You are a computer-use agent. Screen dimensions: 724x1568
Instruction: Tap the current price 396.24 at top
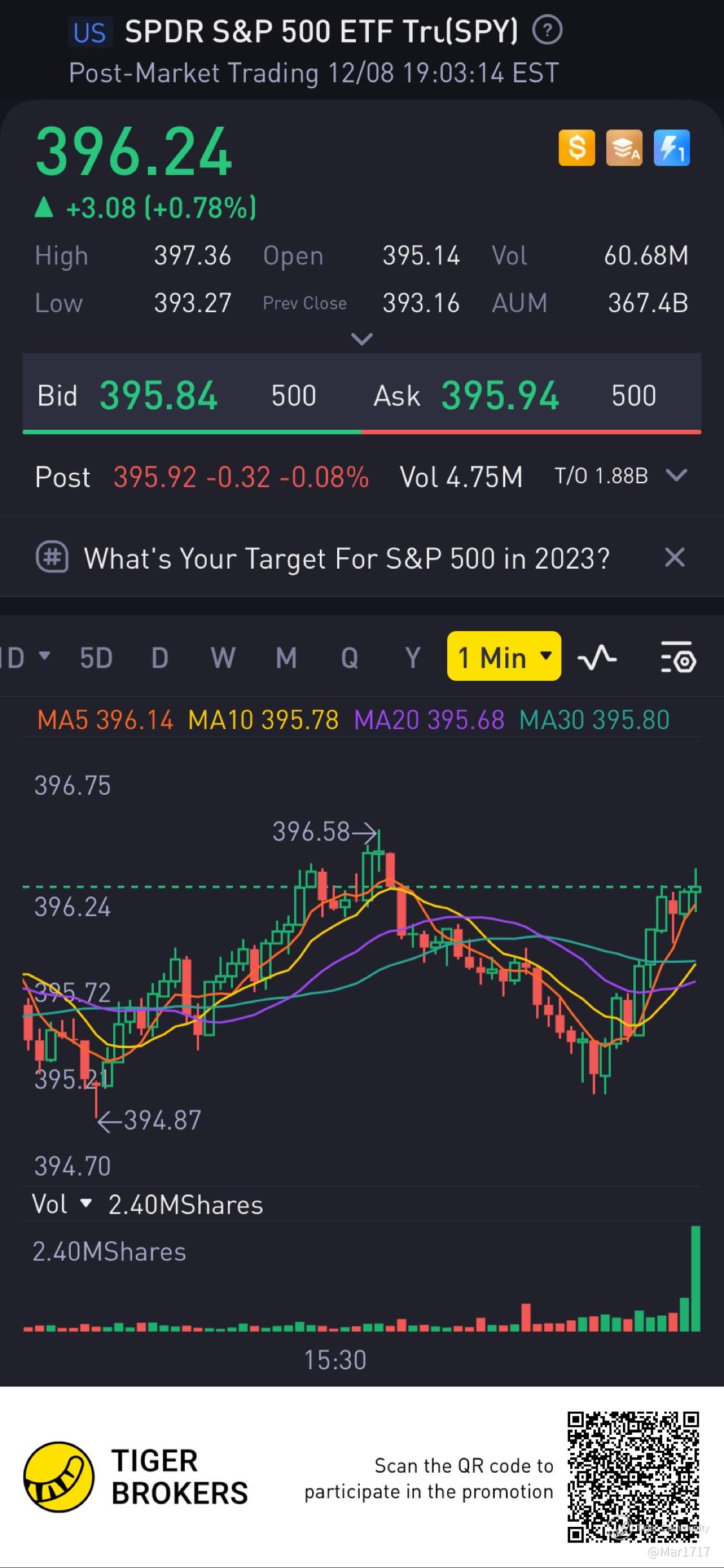point(133,152)
